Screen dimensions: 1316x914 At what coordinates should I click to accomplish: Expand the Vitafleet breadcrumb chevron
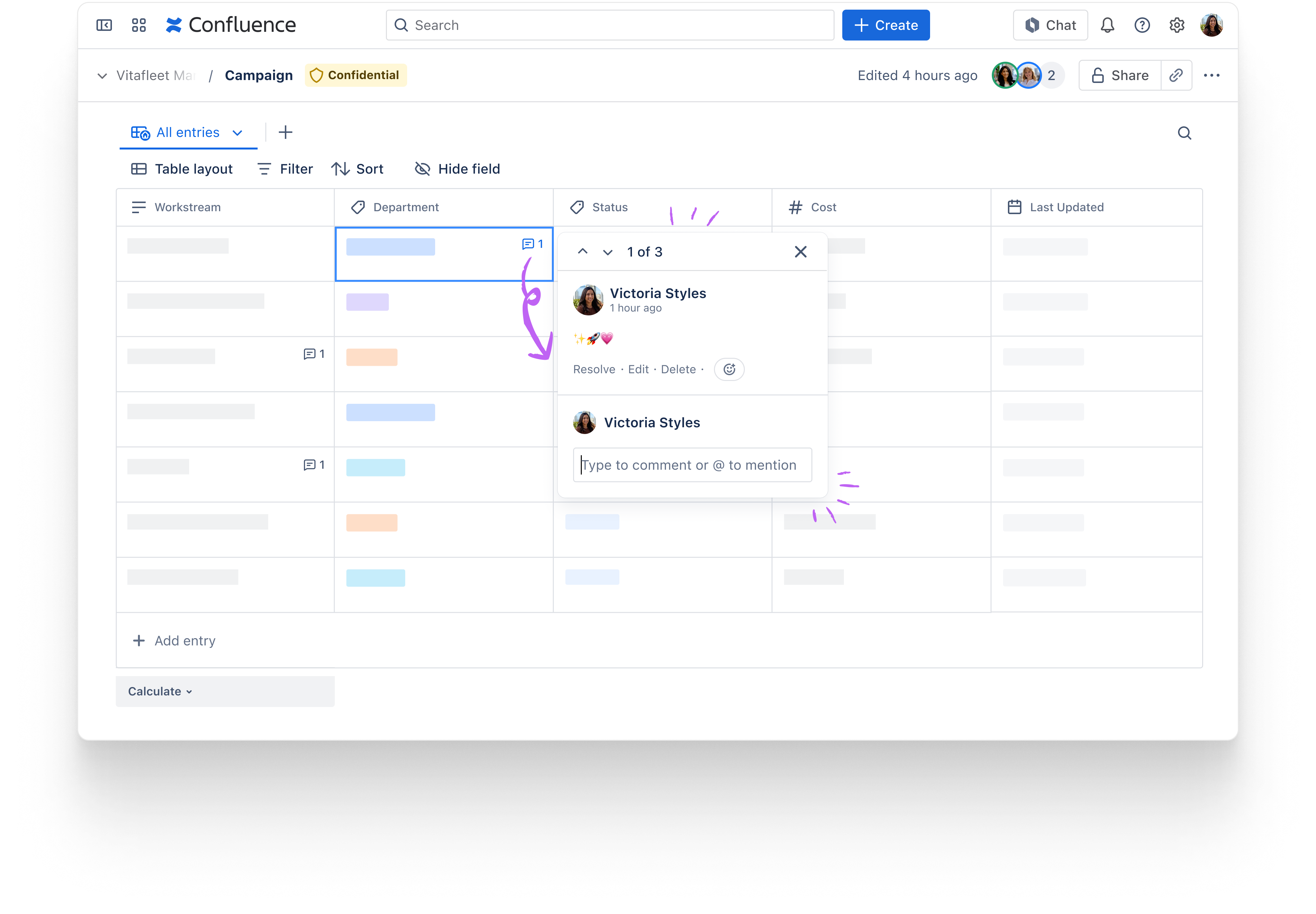point(102,76)
